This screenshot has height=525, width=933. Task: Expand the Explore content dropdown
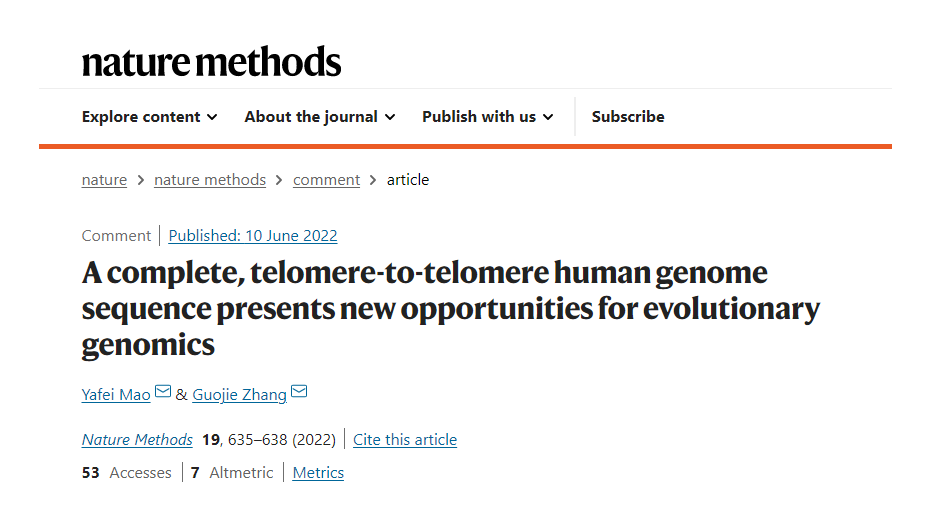pos(149,117)
